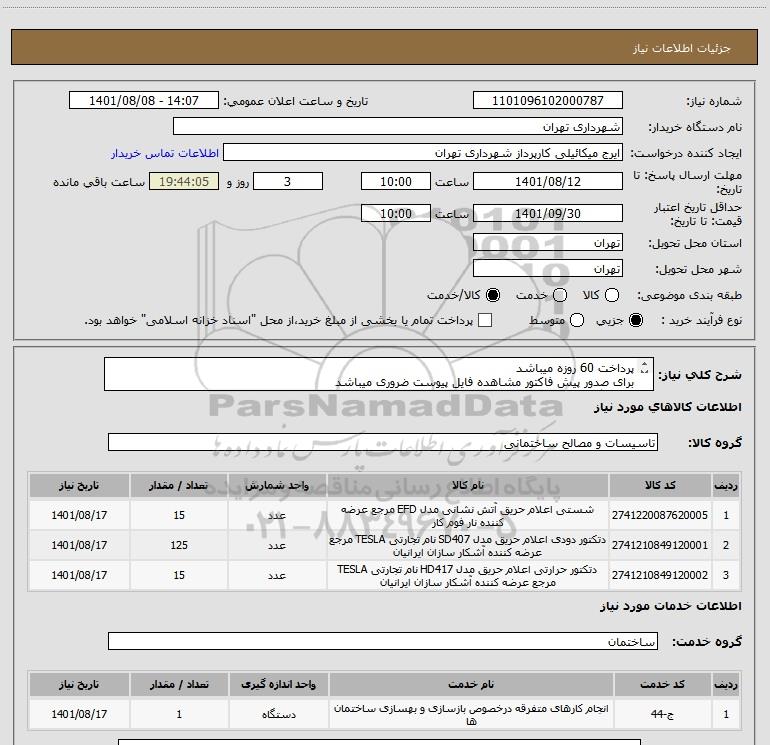The height and width of the screenshot is (745, 770).
Task: Click the need number field 1101096102000787
Action: (548, 101)
